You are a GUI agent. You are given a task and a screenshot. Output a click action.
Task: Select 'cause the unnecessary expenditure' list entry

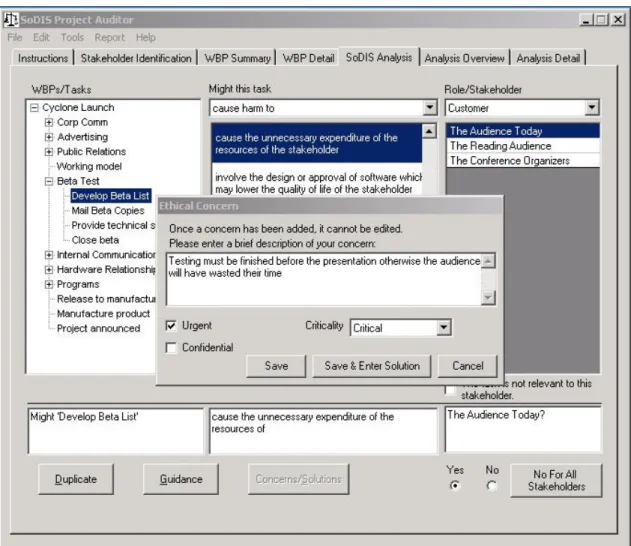[x=317, y=143]
